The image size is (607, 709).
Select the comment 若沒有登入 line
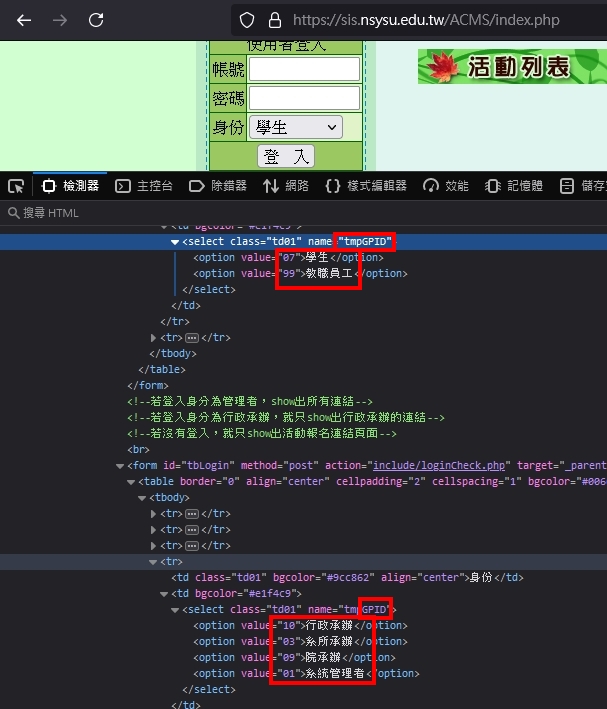[262, 433]
